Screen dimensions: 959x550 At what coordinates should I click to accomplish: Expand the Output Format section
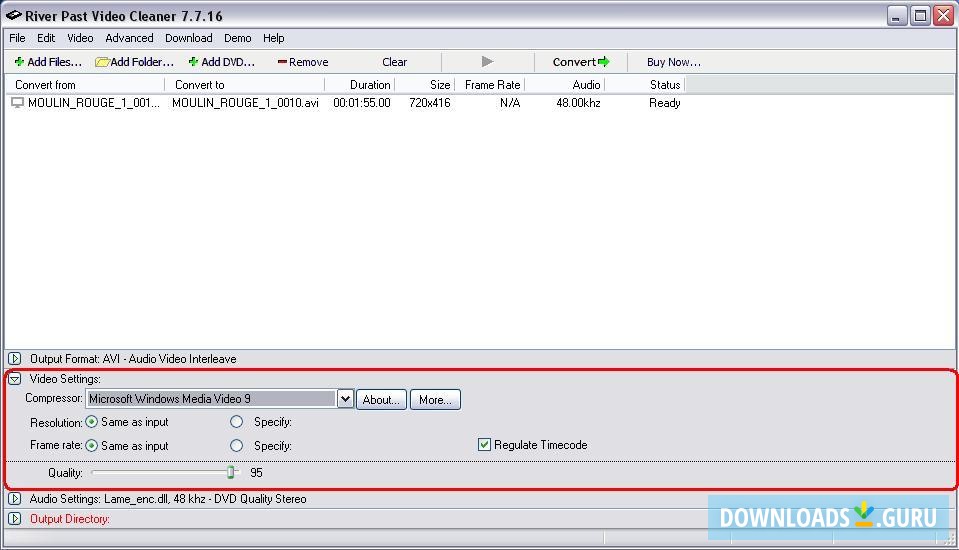(15, 359)
